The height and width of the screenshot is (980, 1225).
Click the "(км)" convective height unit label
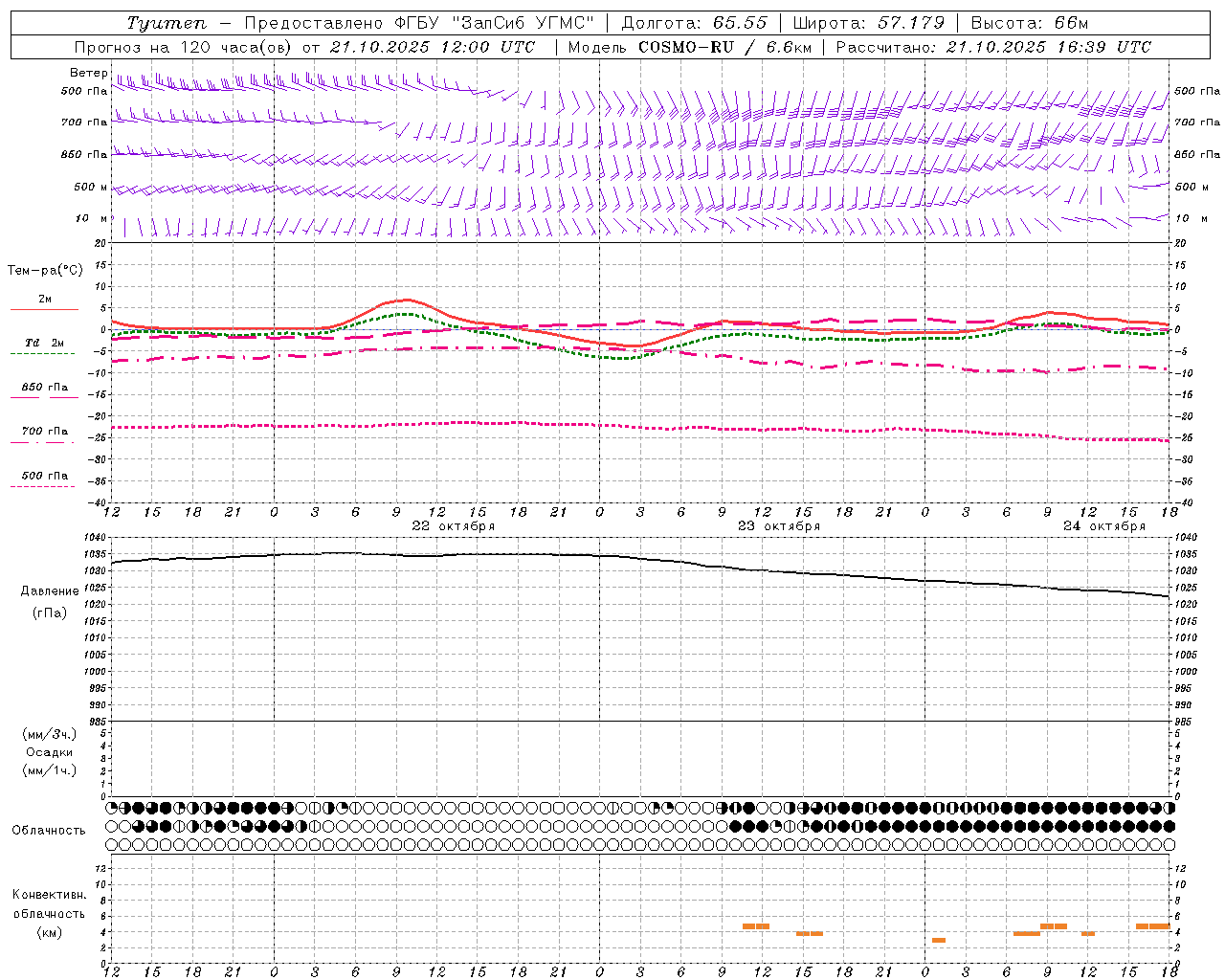[x=50, y=932]
